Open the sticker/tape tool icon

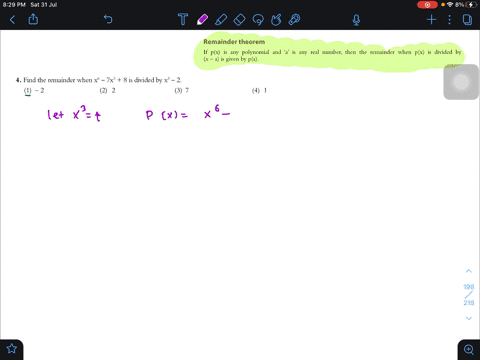[294, 19]
